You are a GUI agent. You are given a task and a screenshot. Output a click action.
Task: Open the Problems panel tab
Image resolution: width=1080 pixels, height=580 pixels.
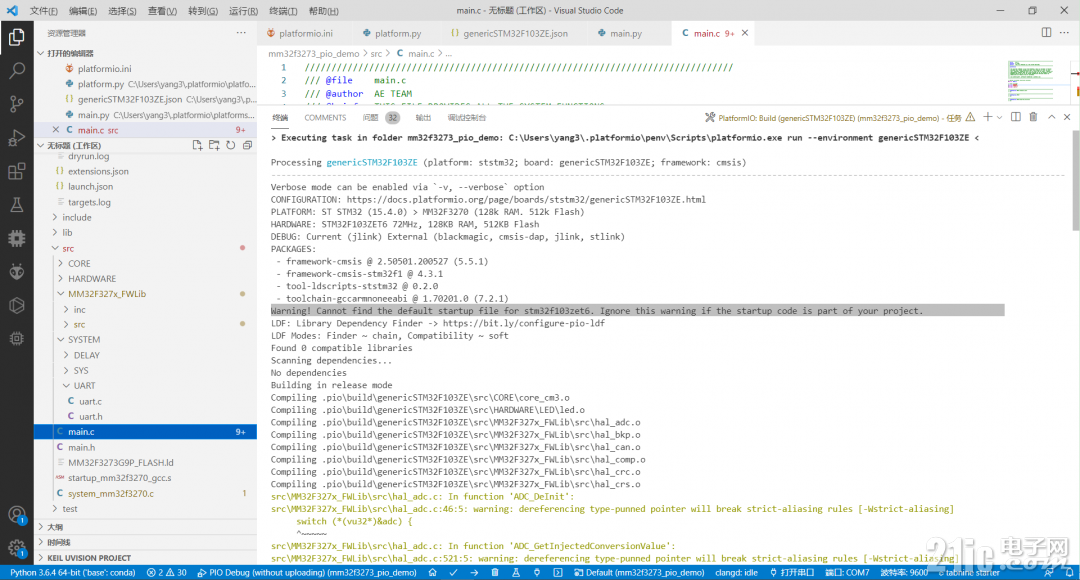pyautogui.click(x=381, y=118)
